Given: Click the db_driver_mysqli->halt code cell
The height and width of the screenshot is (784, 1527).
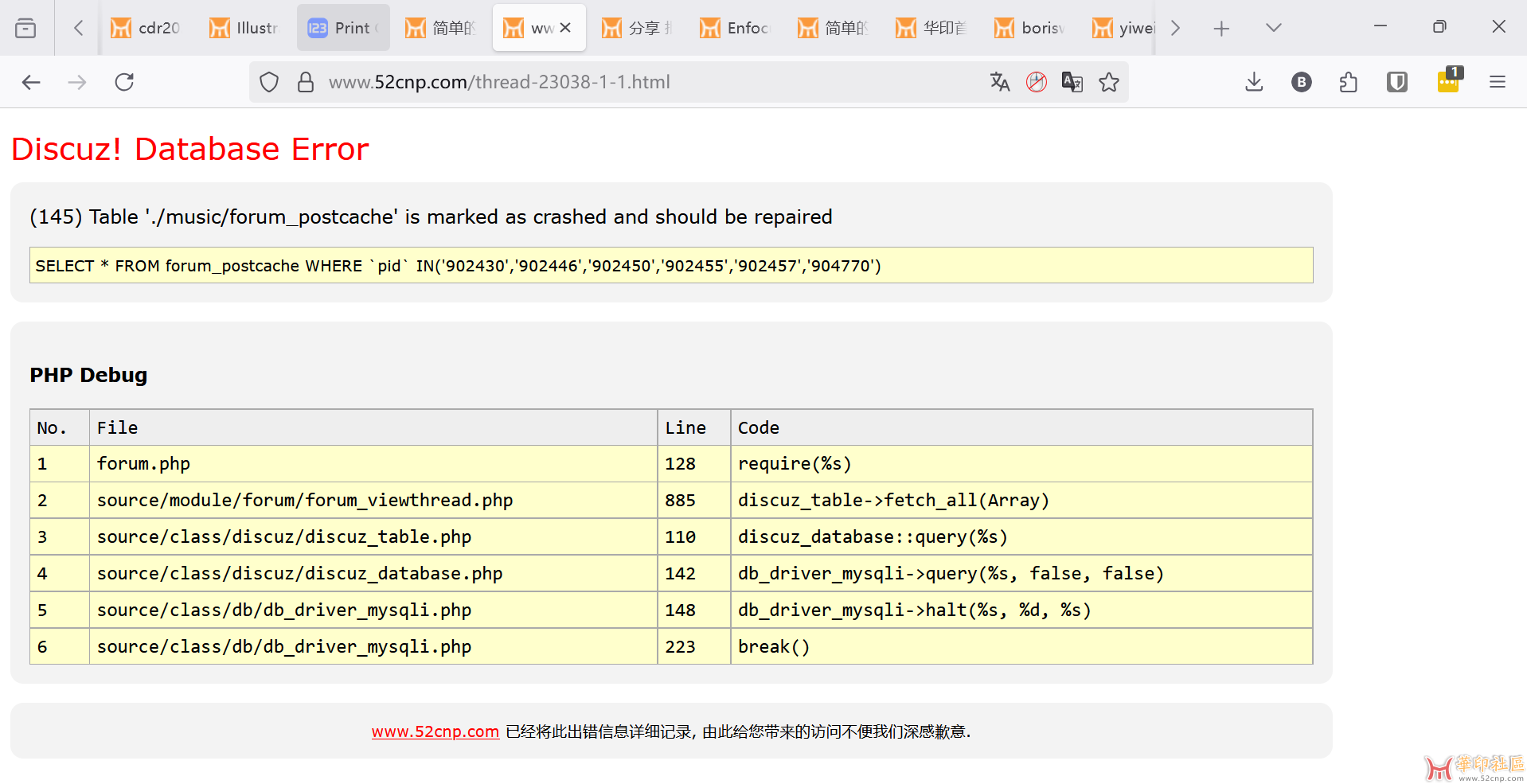Looking at the screenshot, I should coord(1021,610).
